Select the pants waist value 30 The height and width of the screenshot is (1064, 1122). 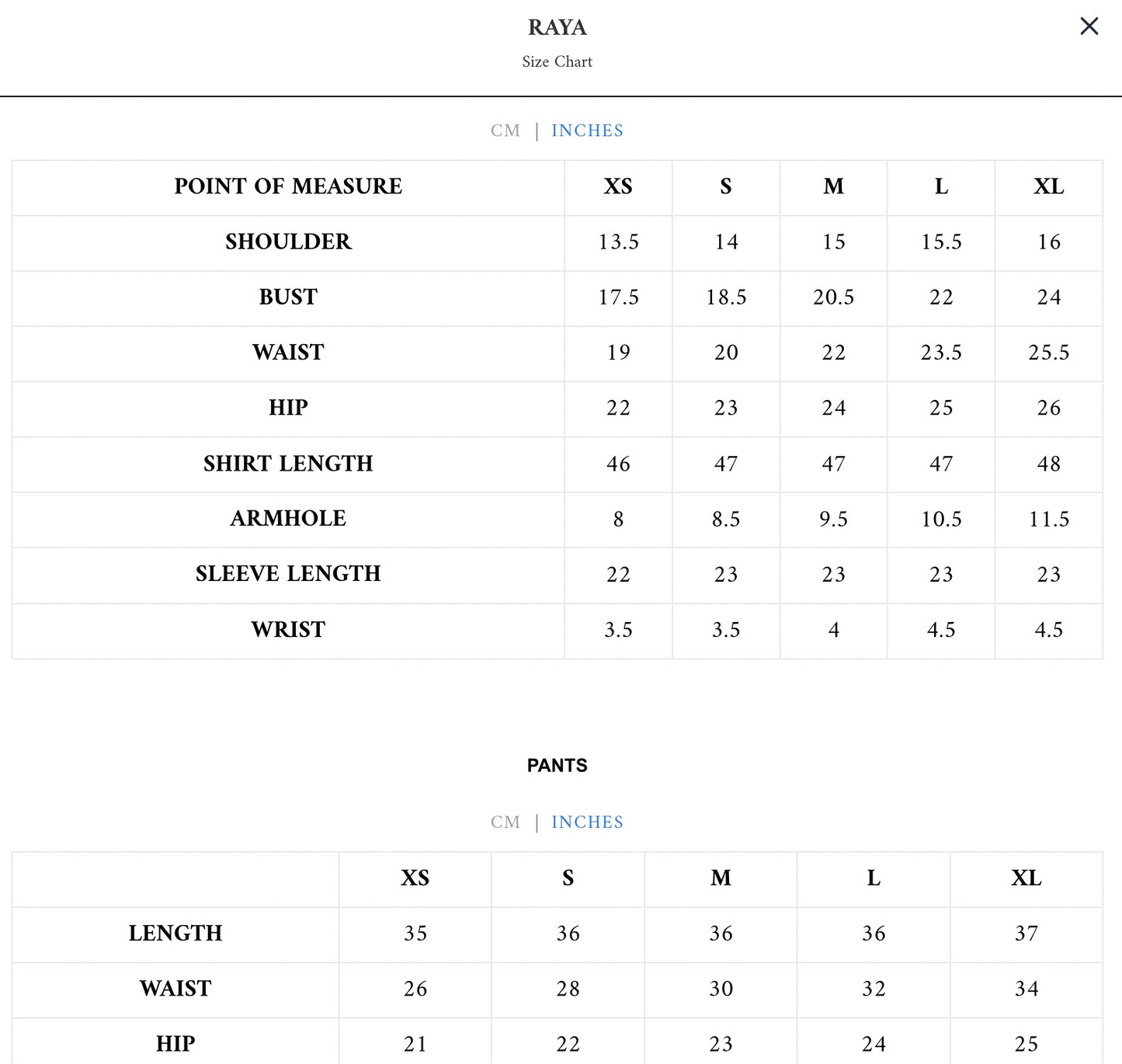click(x=721, y=989)
